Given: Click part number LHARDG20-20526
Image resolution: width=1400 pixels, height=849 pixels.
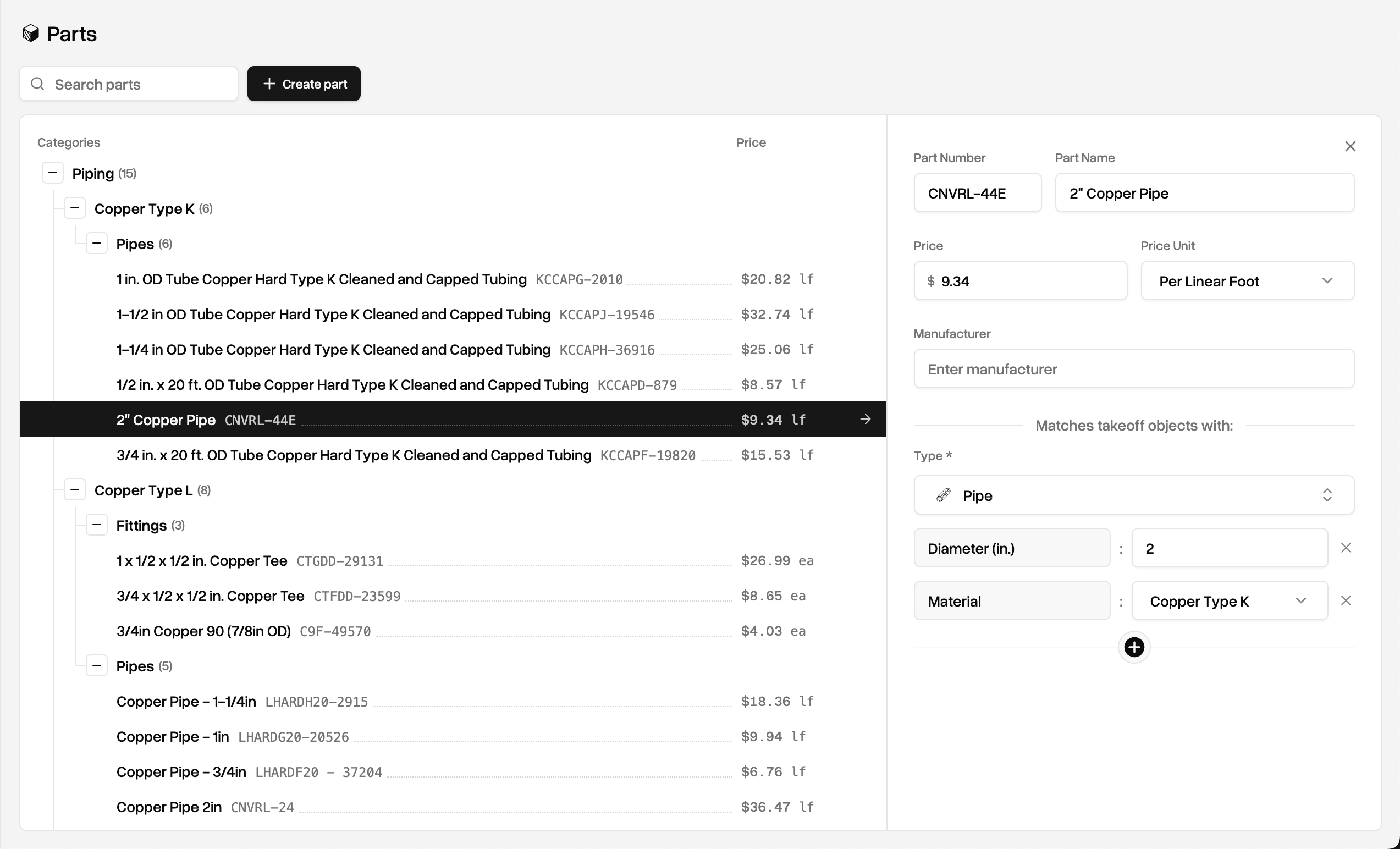Looking at the screenshot, I should click(x=293, y=737).
